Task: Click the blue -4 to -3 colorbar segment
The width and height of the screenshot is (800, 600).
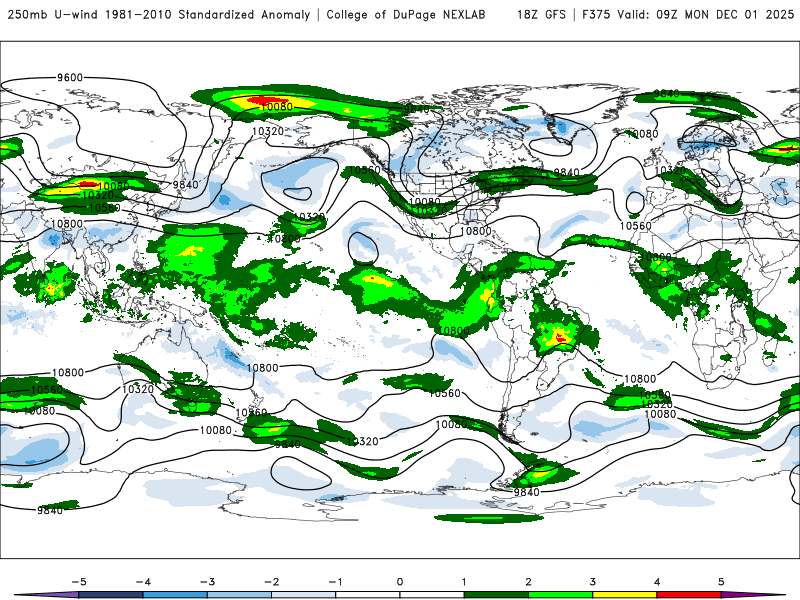Action: [x=175, y=595]
